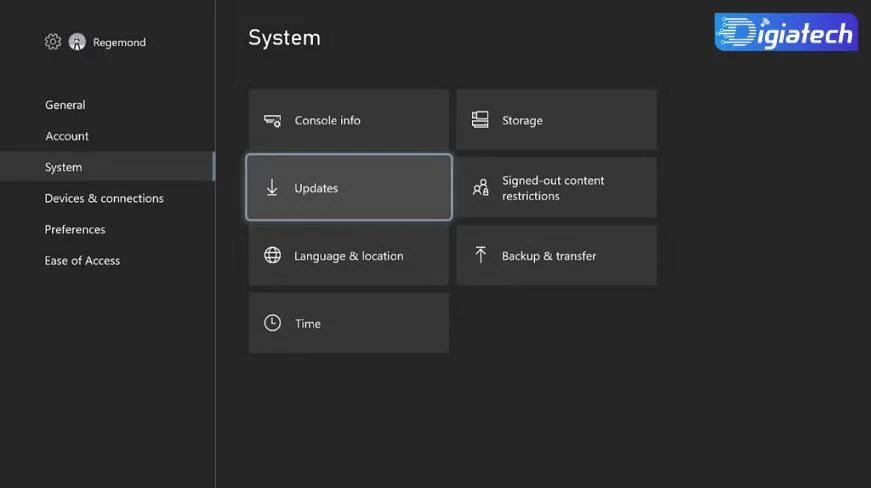Click the globe icon for Language
Image resolution: width=871 pixels, height=488 pixels.
point(272,255)
